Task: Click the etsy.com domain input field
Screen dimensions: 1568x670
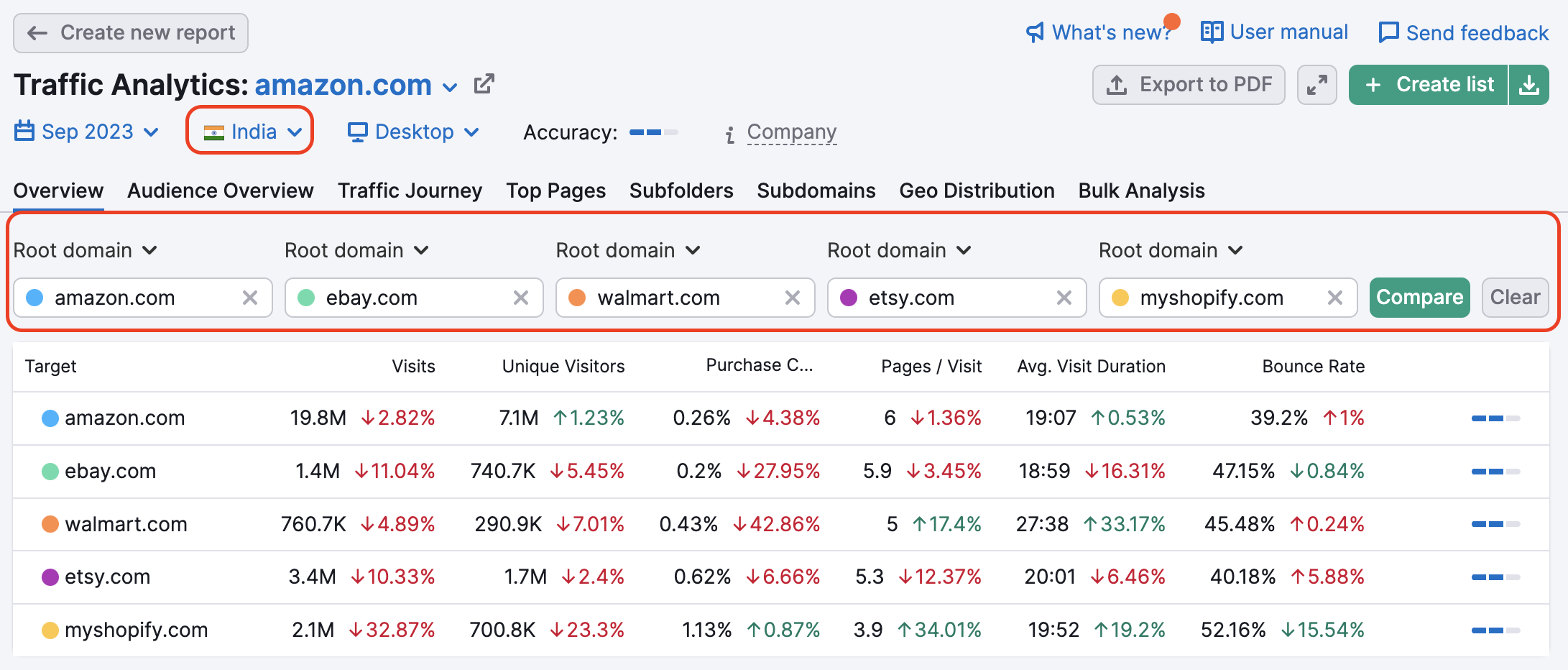Action: [956, 298]
